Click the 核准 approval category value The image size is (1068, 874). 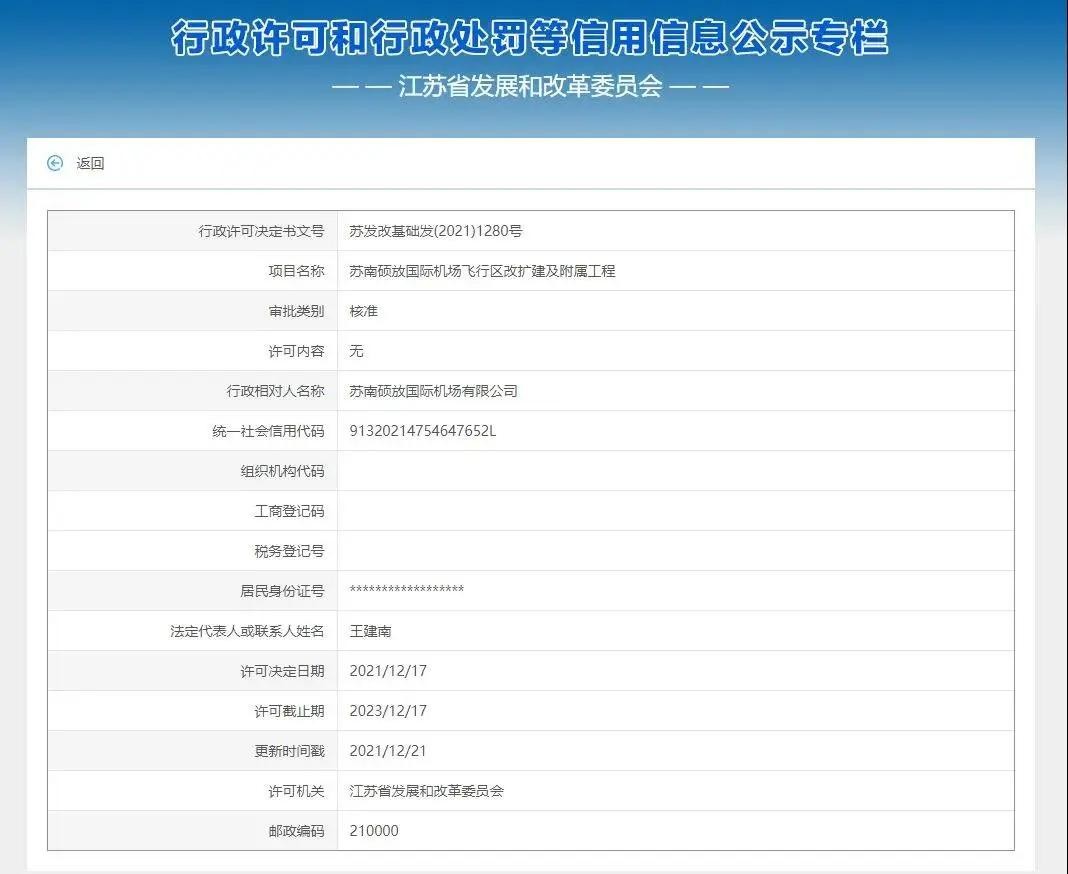[x=364, y=311]
